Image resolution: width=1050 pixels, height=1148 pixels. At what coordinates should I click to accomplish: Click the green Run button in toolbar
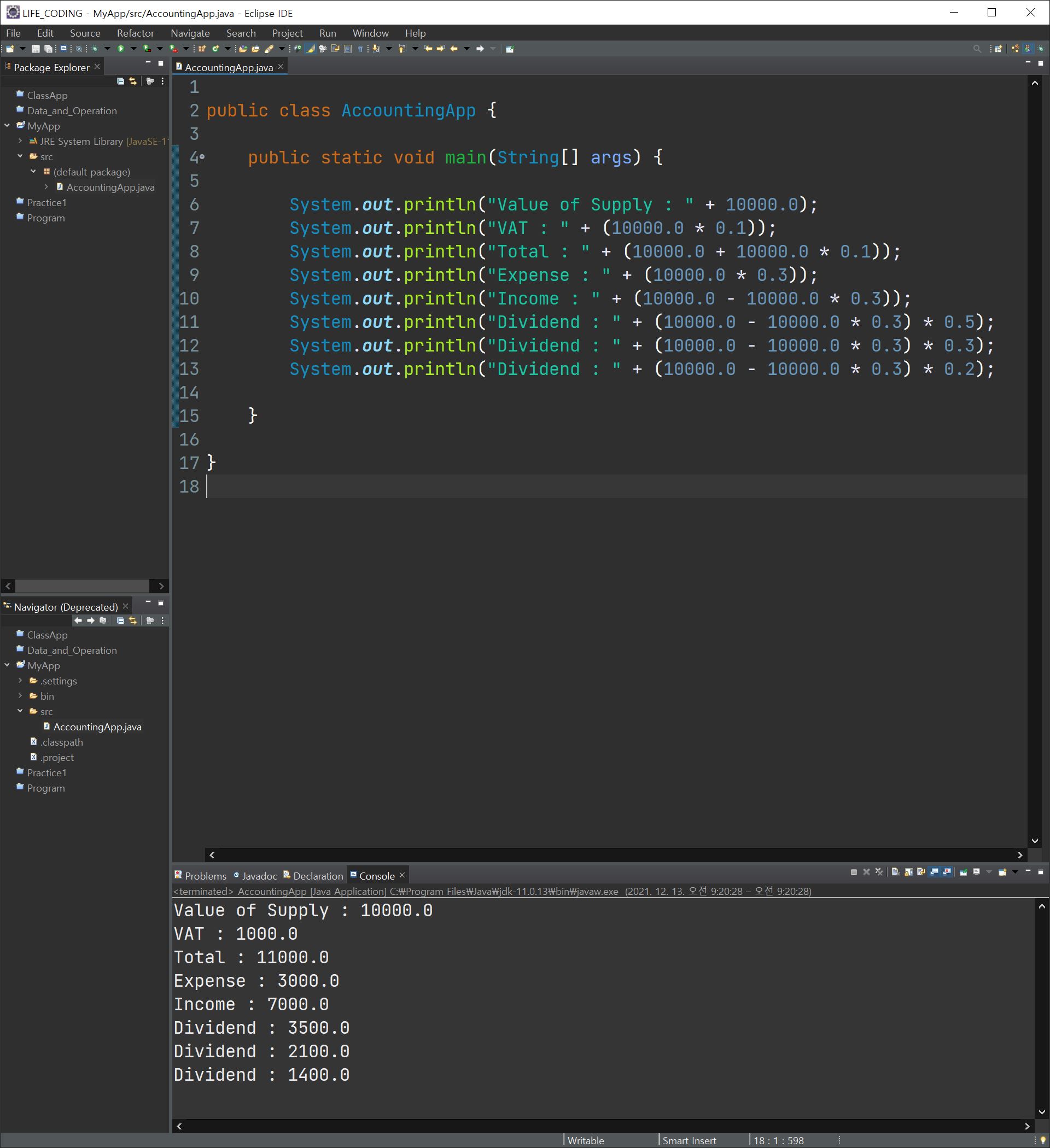point(121,49)
